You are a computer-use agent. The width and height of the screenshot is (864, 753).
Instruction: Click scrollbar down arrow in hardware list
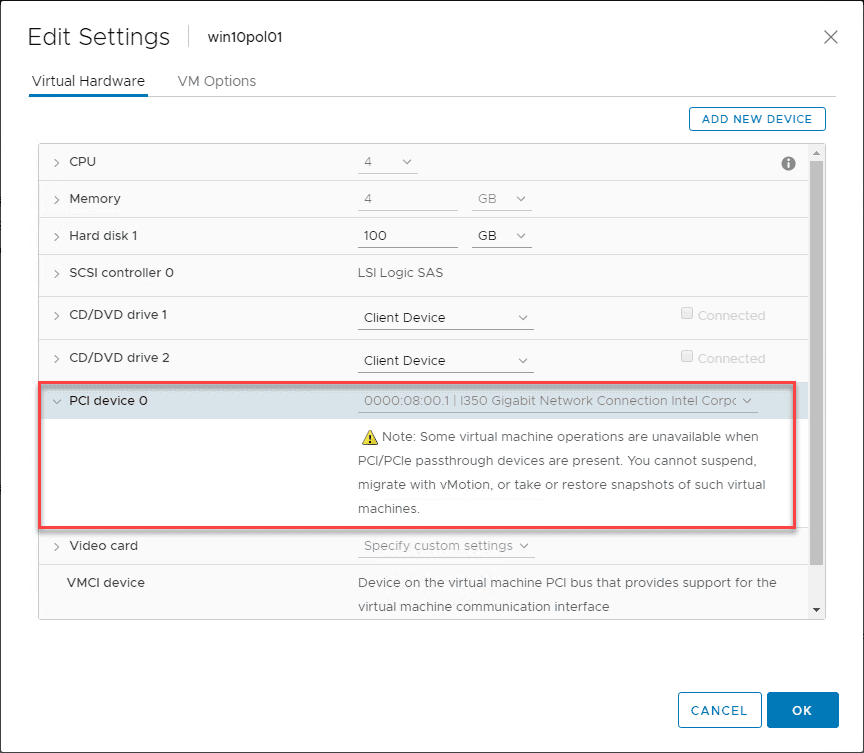coord(817,609)
